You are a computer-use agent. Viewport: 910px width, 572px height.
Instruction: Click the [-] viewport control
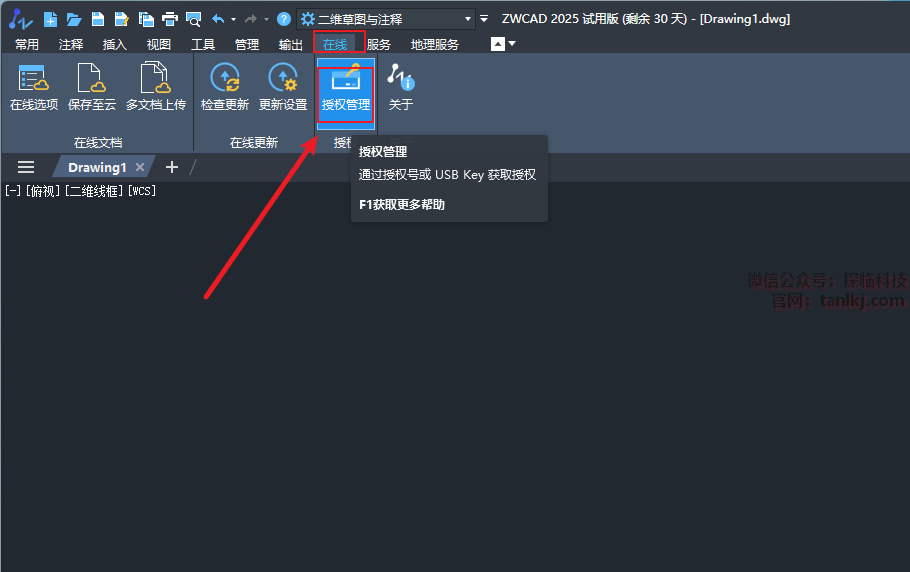[13, 191]
